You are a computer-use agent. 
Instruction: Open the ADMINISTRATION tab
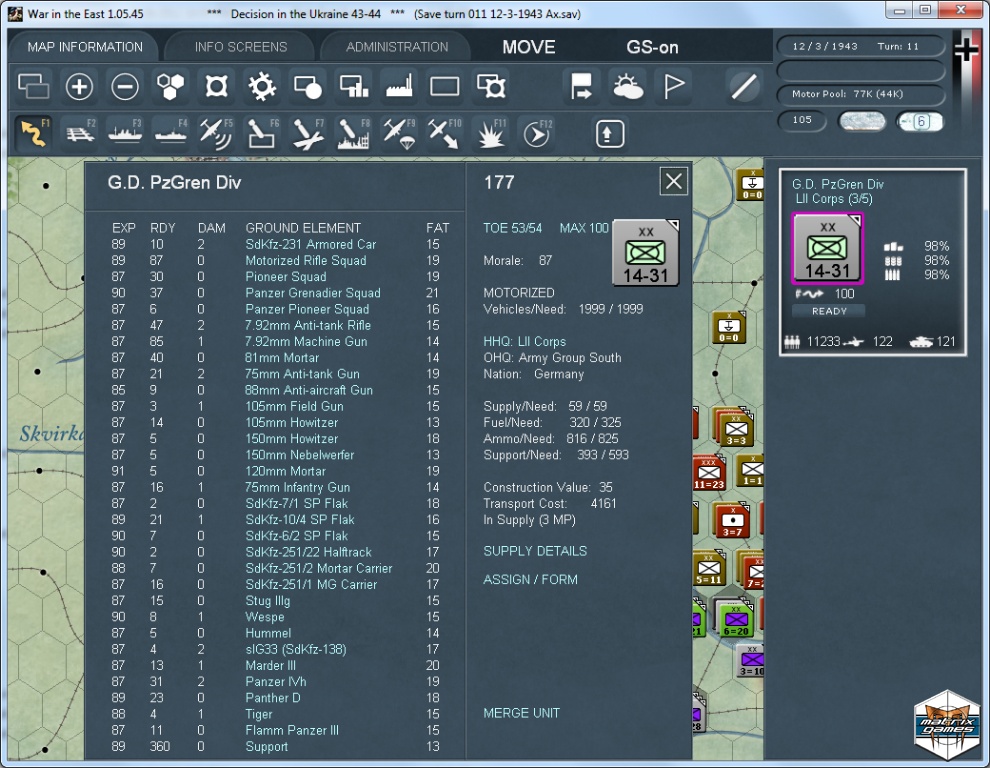click(x=397, y=47)
